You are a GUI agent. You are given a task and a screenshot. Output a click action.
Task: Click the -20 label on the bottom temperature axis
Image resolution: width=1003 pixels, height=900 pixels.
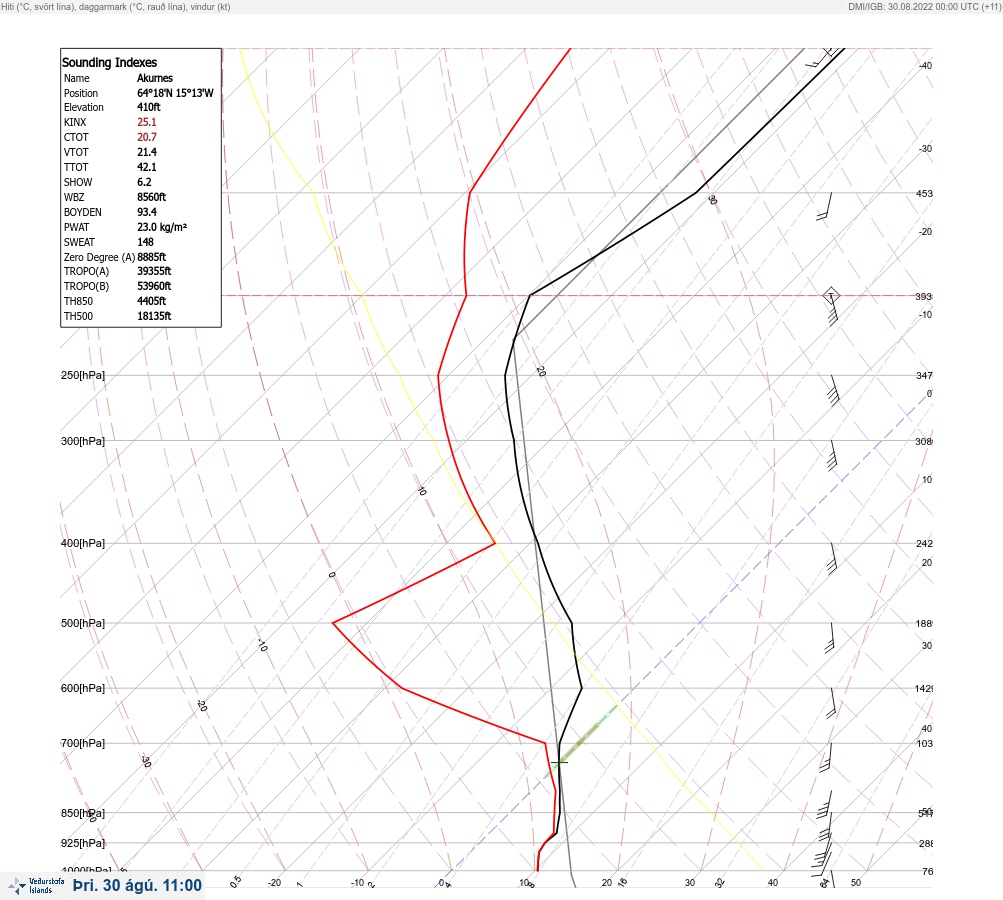click(274, 883)
